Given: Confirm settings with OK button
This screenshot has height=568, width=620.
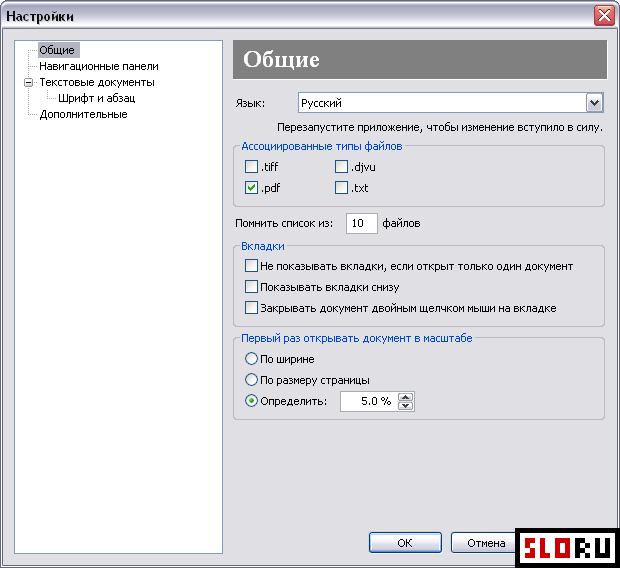Looking at the screenshot, I should (405, 543).
